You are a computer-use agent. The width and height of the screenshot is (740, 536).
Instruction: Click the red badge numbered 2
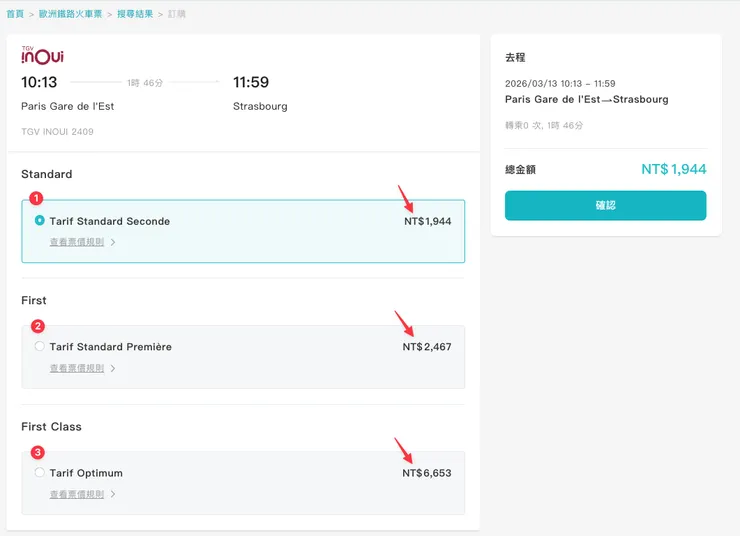click(38, 325)
